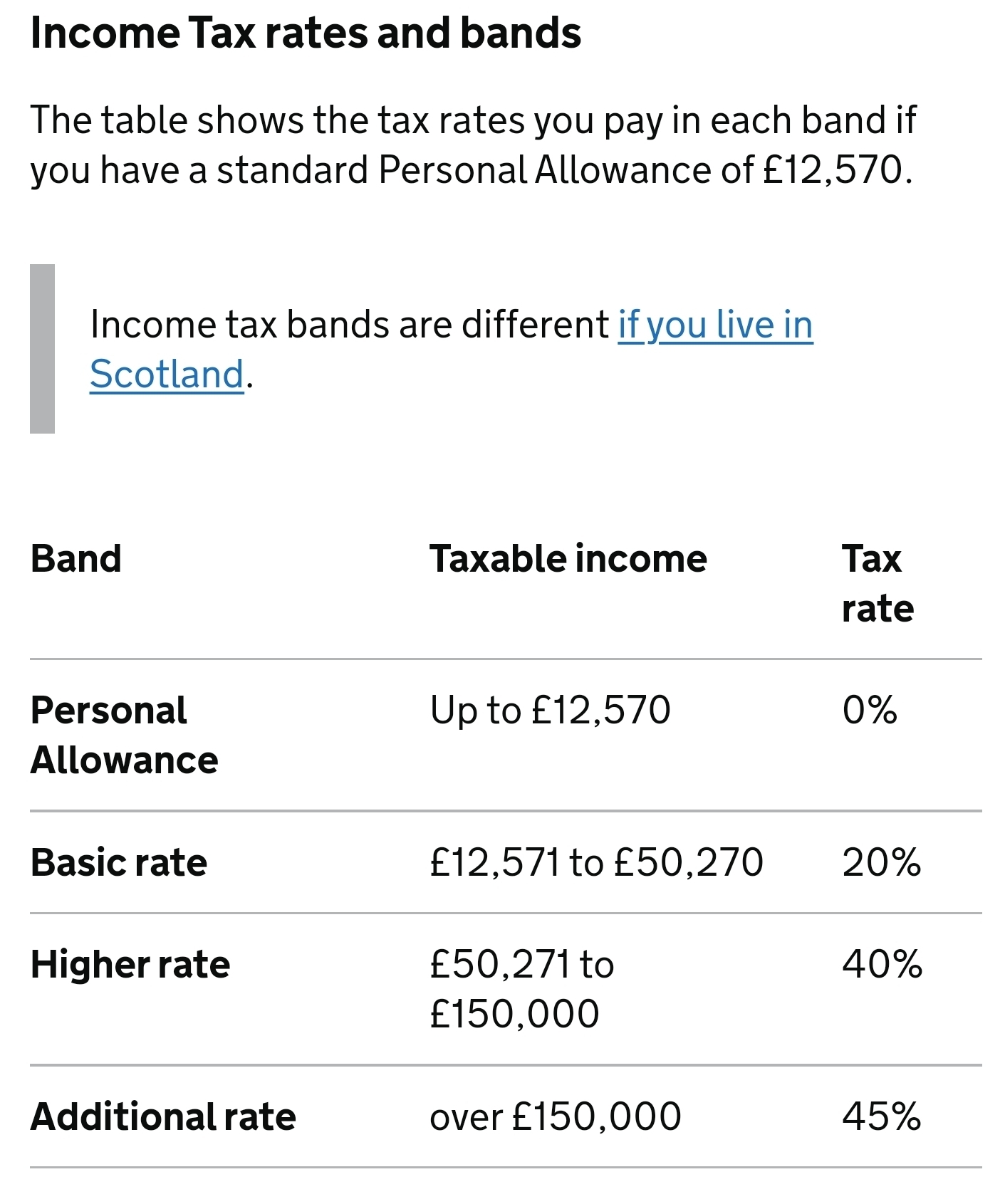
Task: Click the "over £150,000" cell
Action: (556, 1117)
